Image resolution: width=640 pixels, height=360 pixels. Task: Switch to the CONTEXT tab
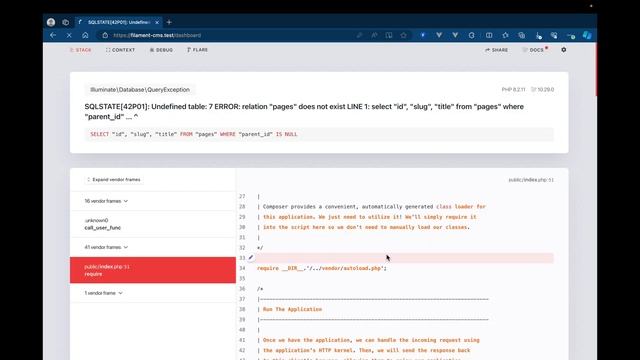tap(120, 50)
